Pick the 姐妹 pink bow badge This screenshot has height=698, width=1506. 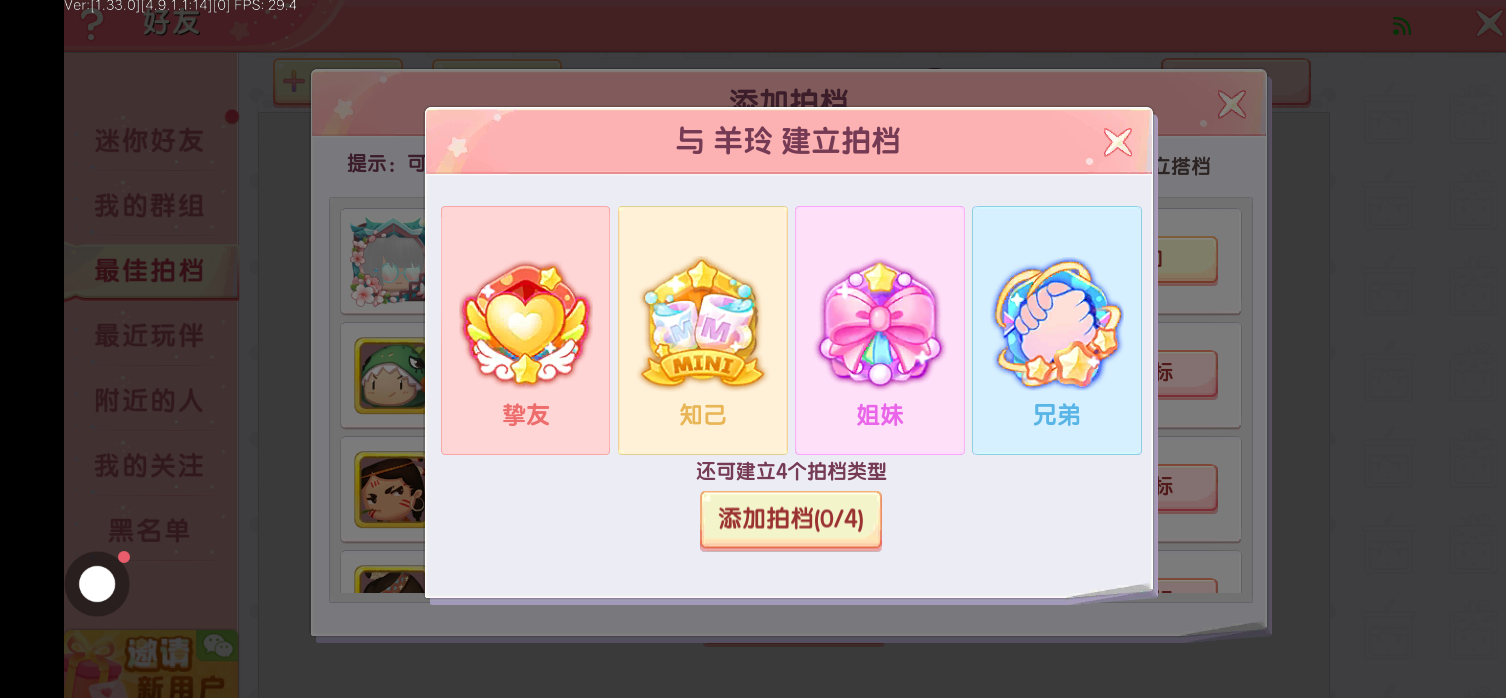tap(880, 330)
